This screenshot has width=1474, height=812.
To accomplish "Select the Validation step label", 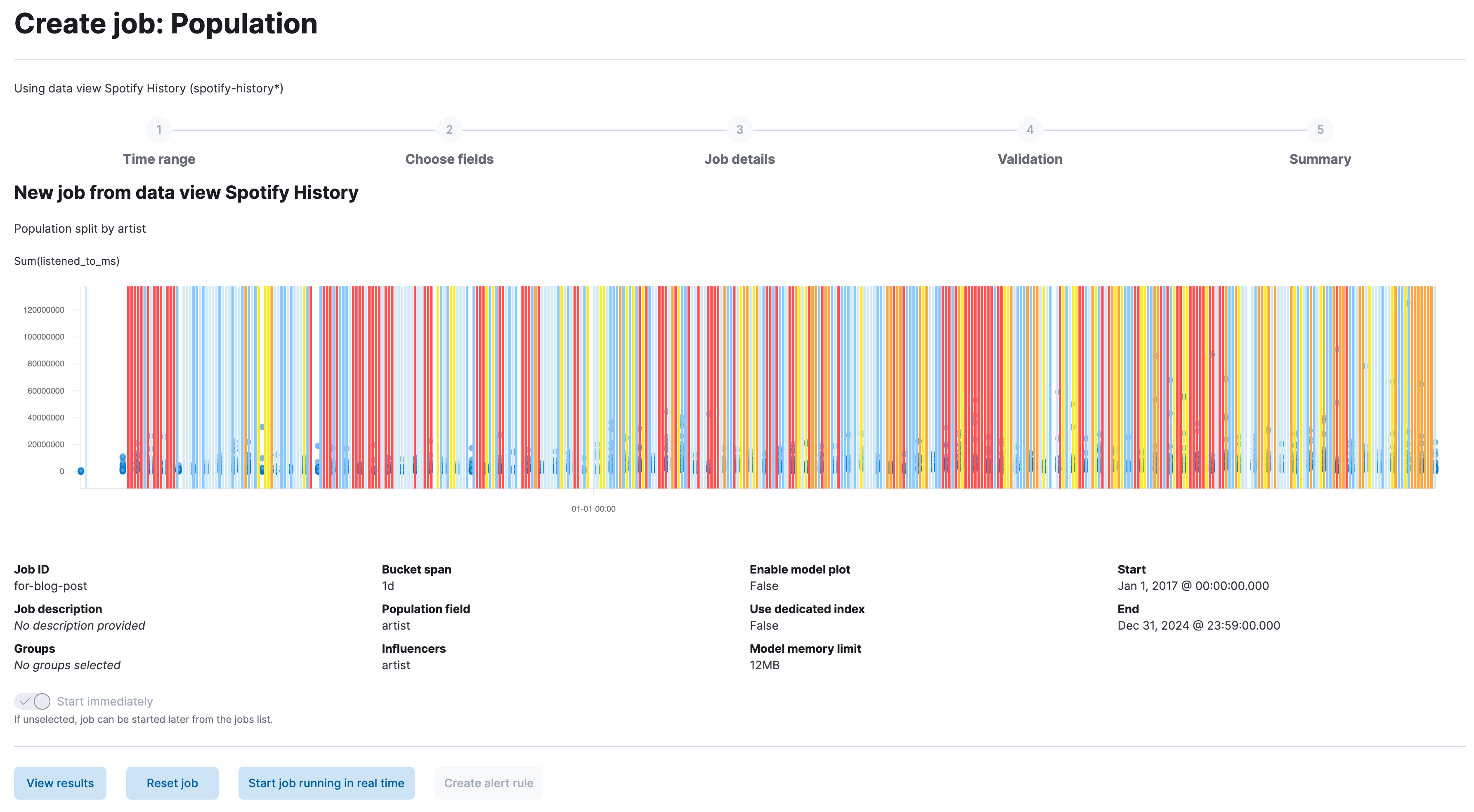I will [x=1030, y=159].
